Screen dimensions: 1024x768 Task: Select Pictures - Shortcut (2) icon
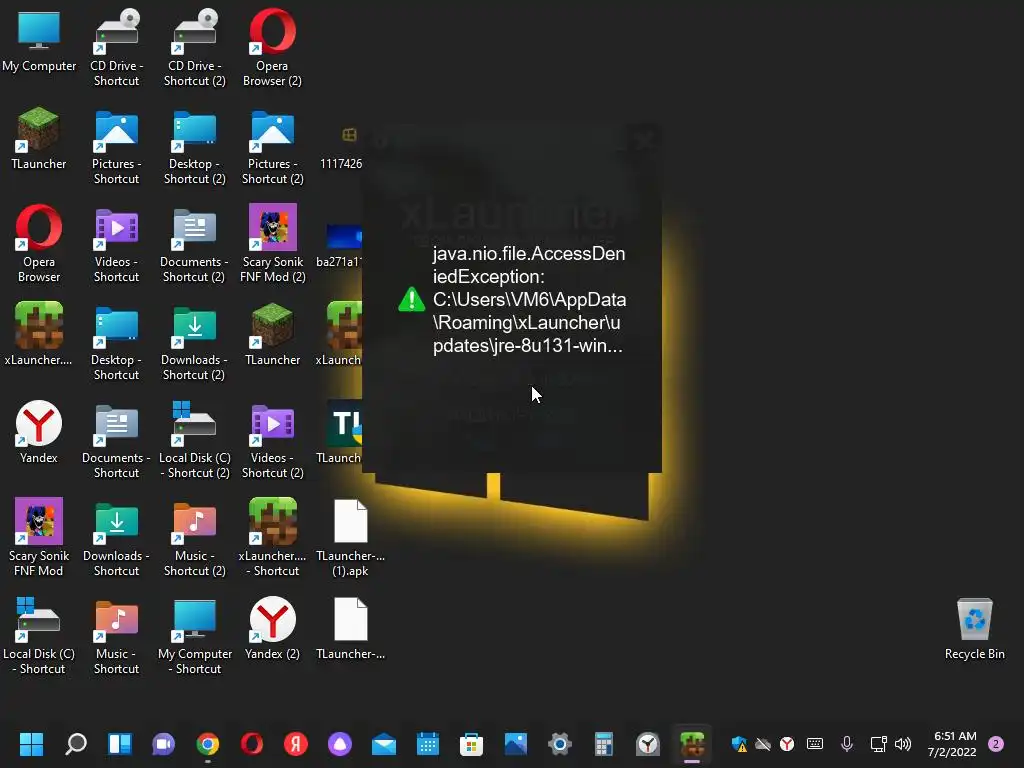[x=272, y=146]
